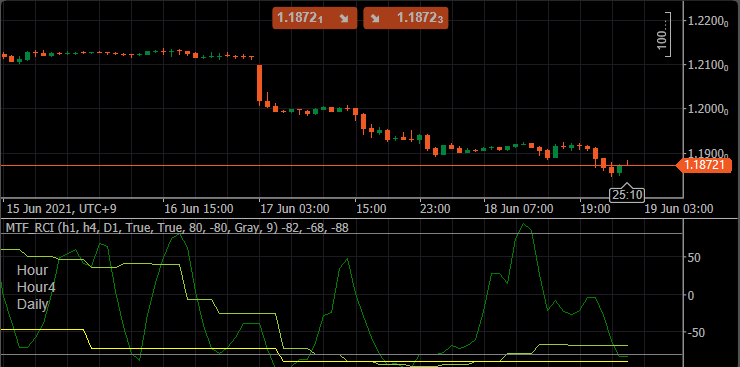Open the 15 Jun 2021, UTC+9 timezone label
740x367 pixels.
62,209
